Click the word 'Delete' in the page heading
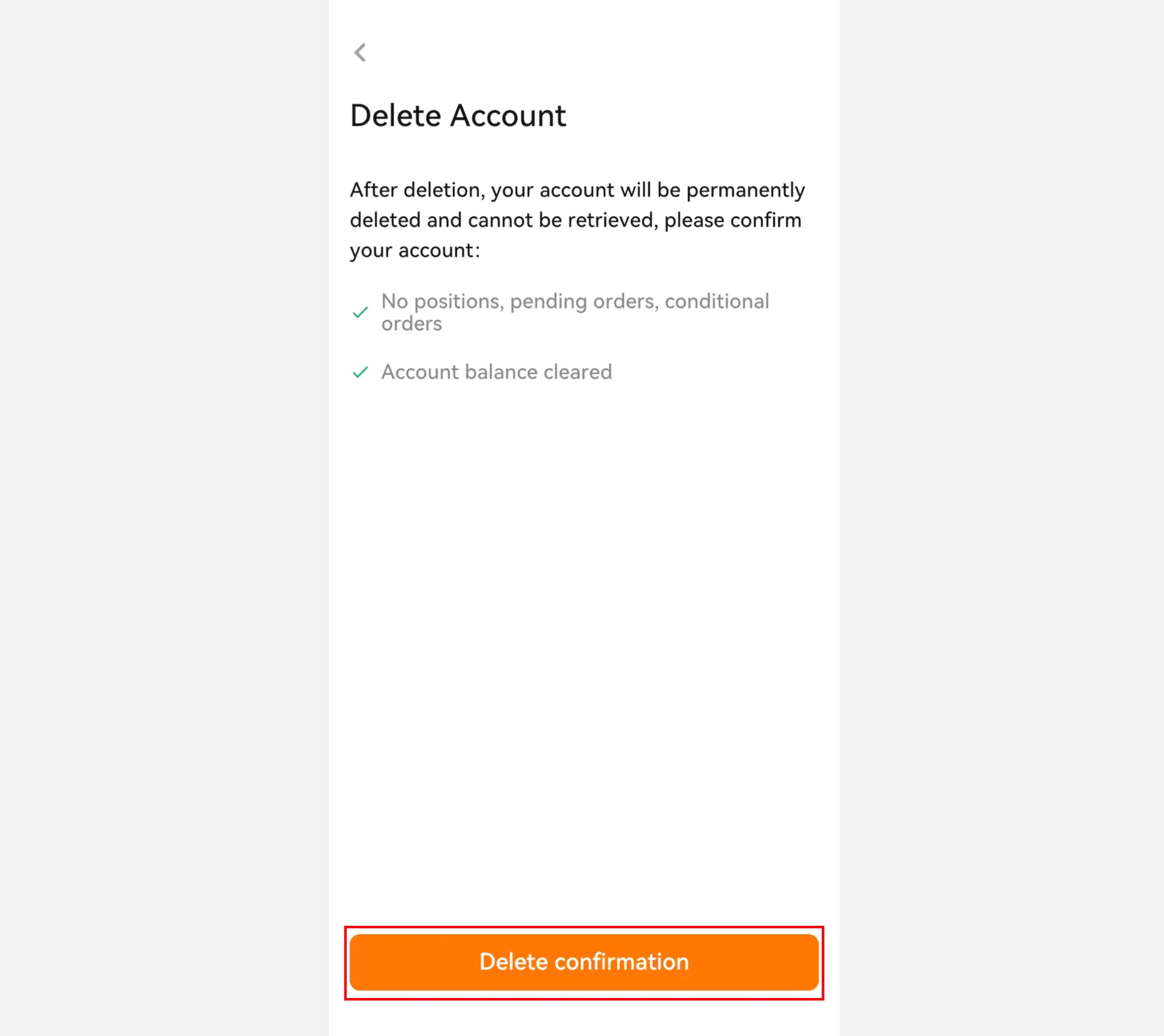The height and width of the screenshot is (1036, 1164). (395, 116)
